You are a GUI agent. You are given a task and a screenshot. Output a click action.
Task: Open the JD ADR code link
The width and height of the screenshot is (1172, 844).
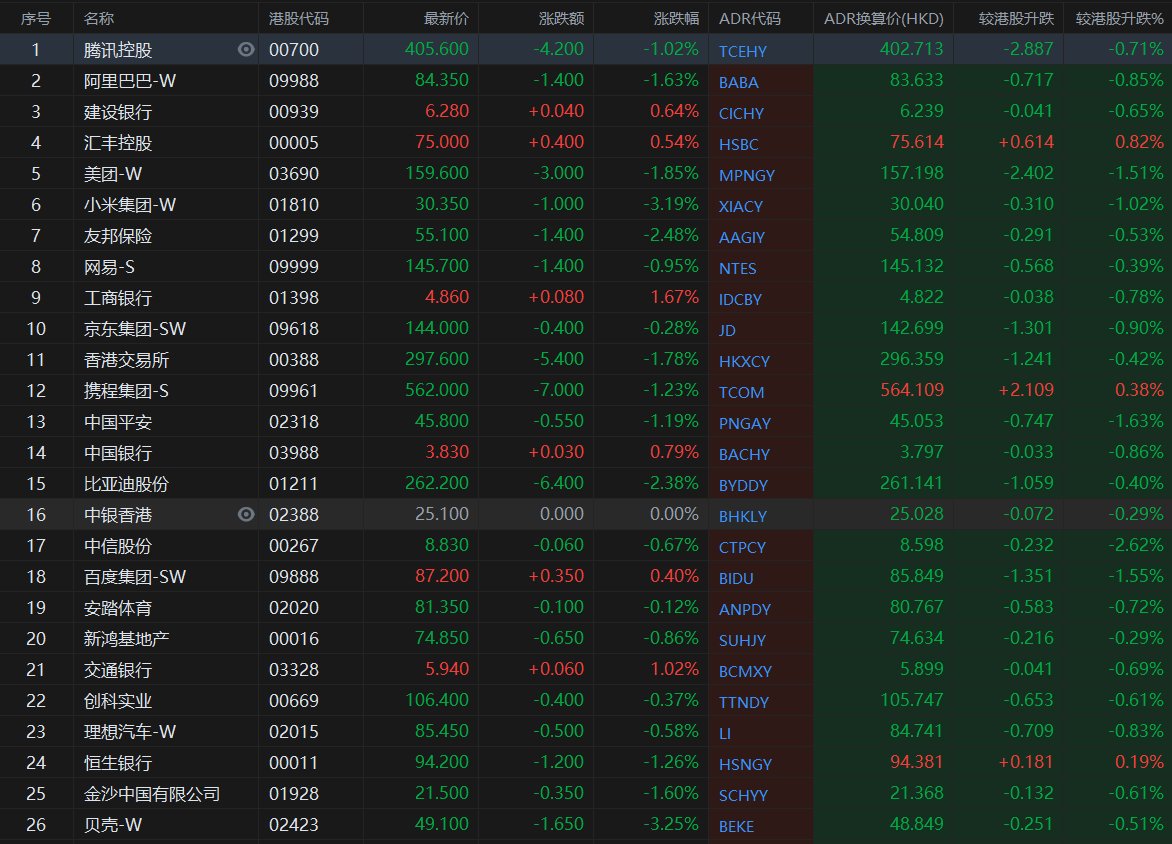click(x=727, y=330)
